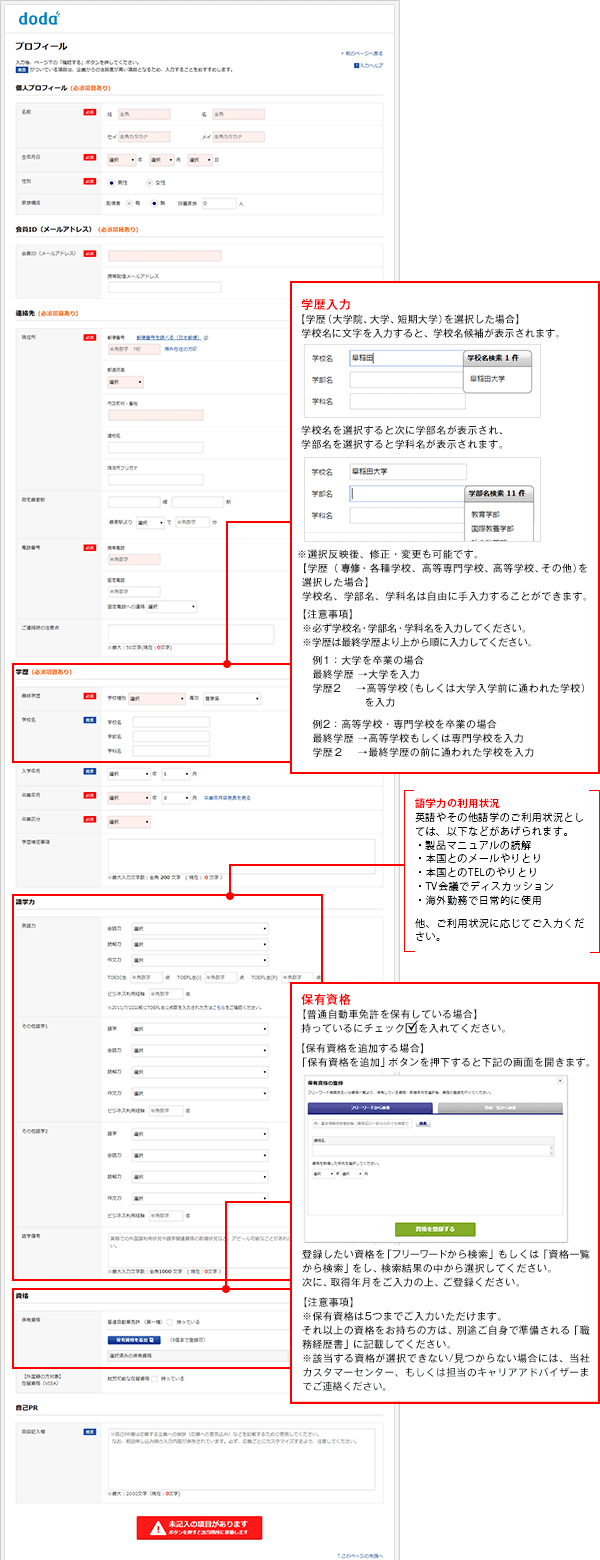Viewport: 600px width, 1560px height.
Task: Click the 名 first name field
Action: (x=238, y=114)
